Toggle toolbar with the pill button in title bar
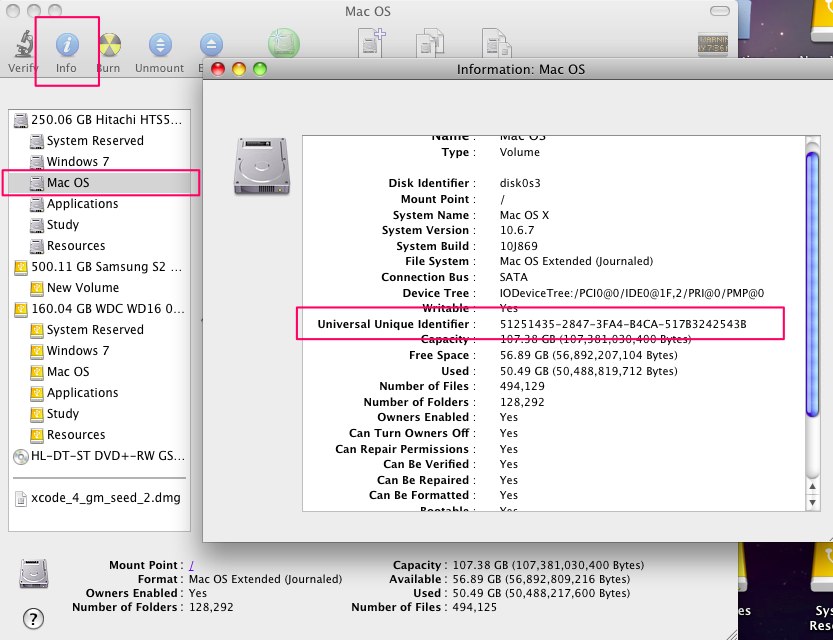 coord(720,11)
